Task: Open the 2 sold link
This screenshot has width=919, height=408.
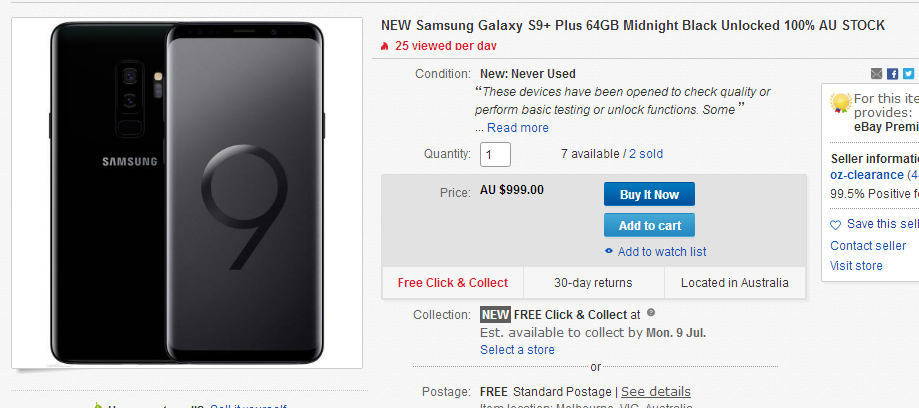Action: (x=646, y=154)
